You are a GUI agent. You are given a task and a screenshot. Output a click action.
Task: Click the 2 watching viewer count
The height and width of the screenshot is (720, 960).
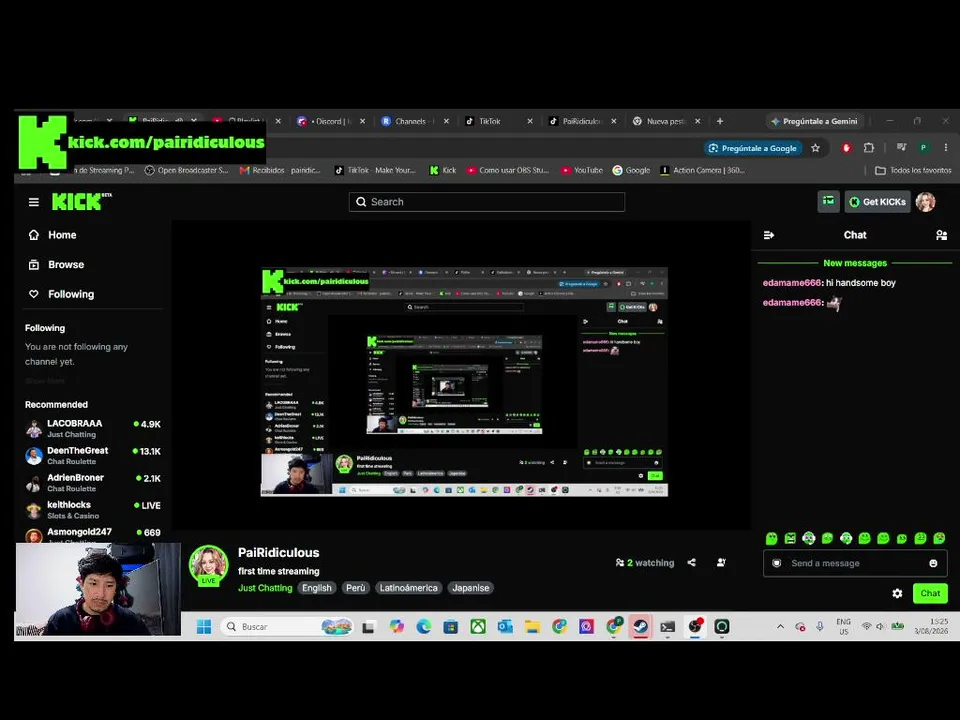645,563
